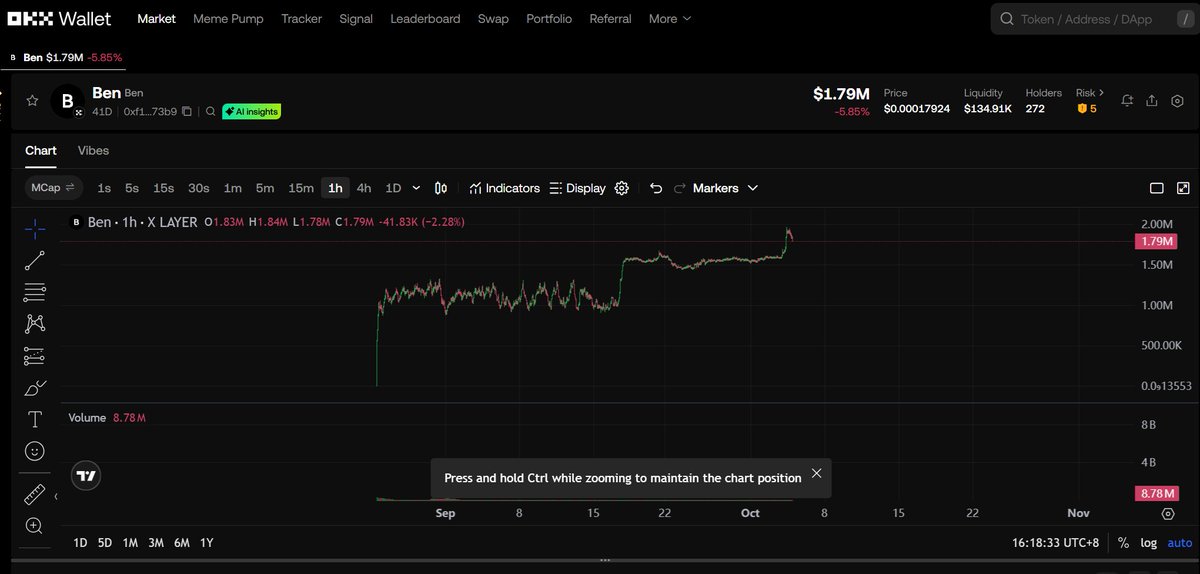Select the ruler measure tool

(35, 494)
